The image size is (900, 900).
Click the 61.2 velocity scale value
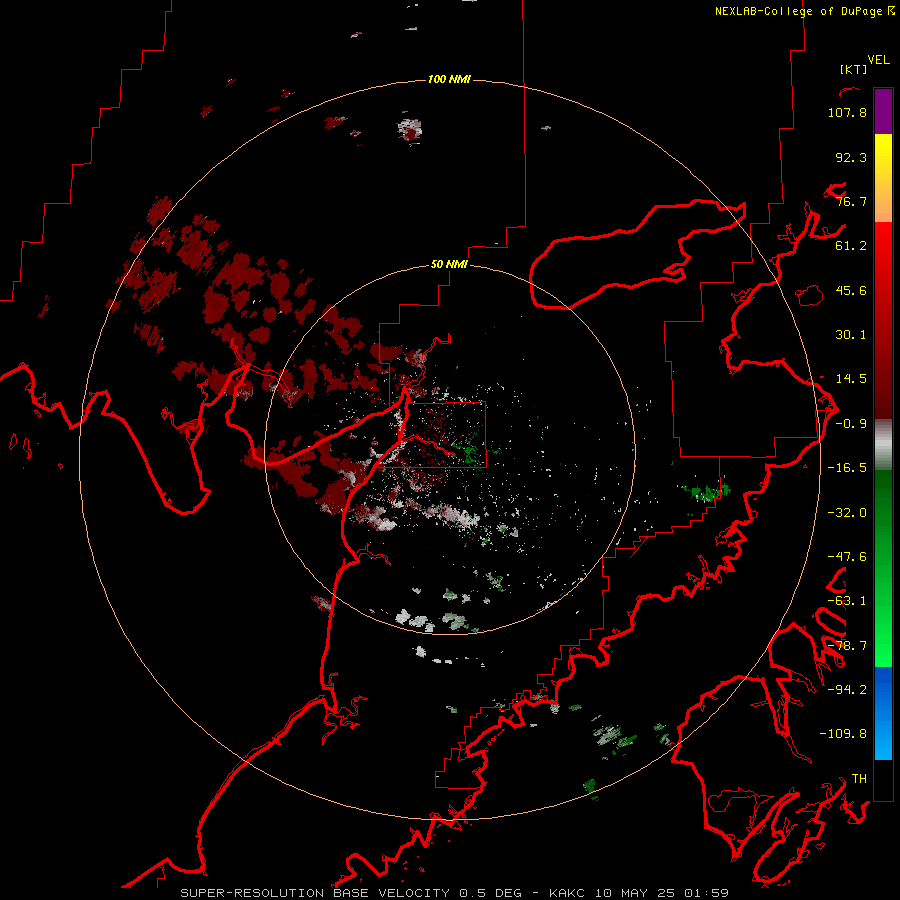851,246
